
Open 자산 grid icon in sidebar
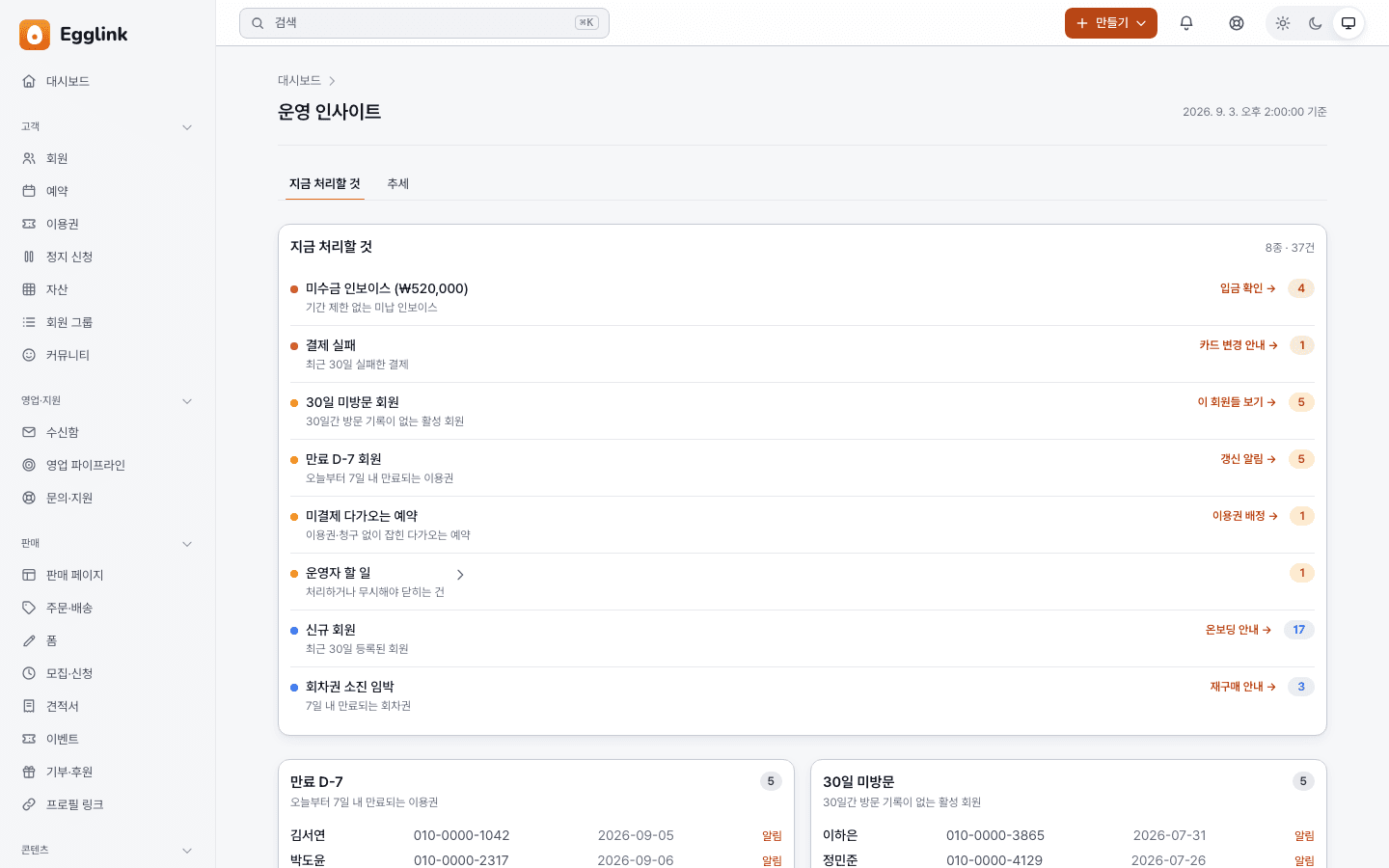pos(29,289)
